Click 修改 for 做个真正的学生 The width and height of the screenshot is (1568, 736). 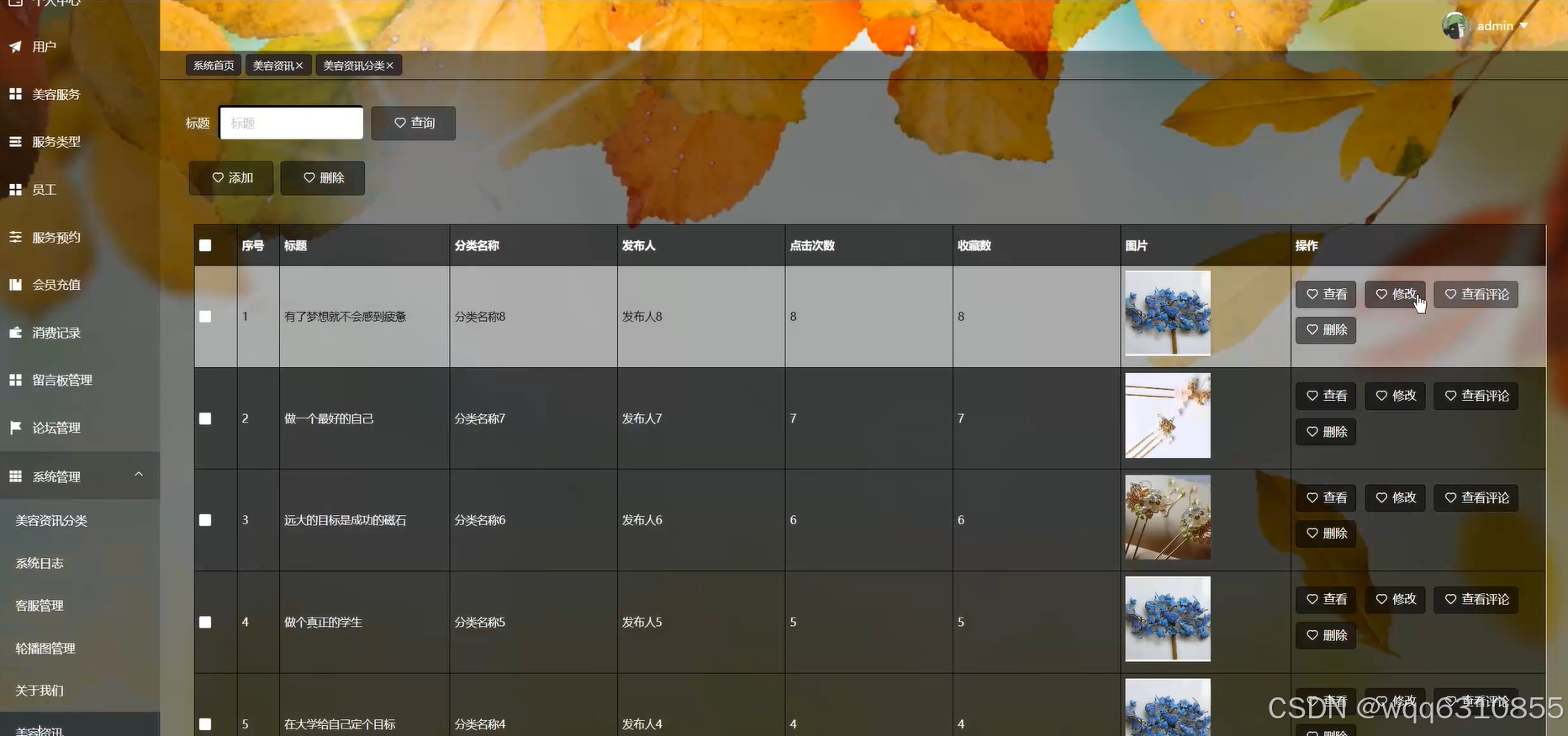pyautogui.click(x=1395, y=599)
